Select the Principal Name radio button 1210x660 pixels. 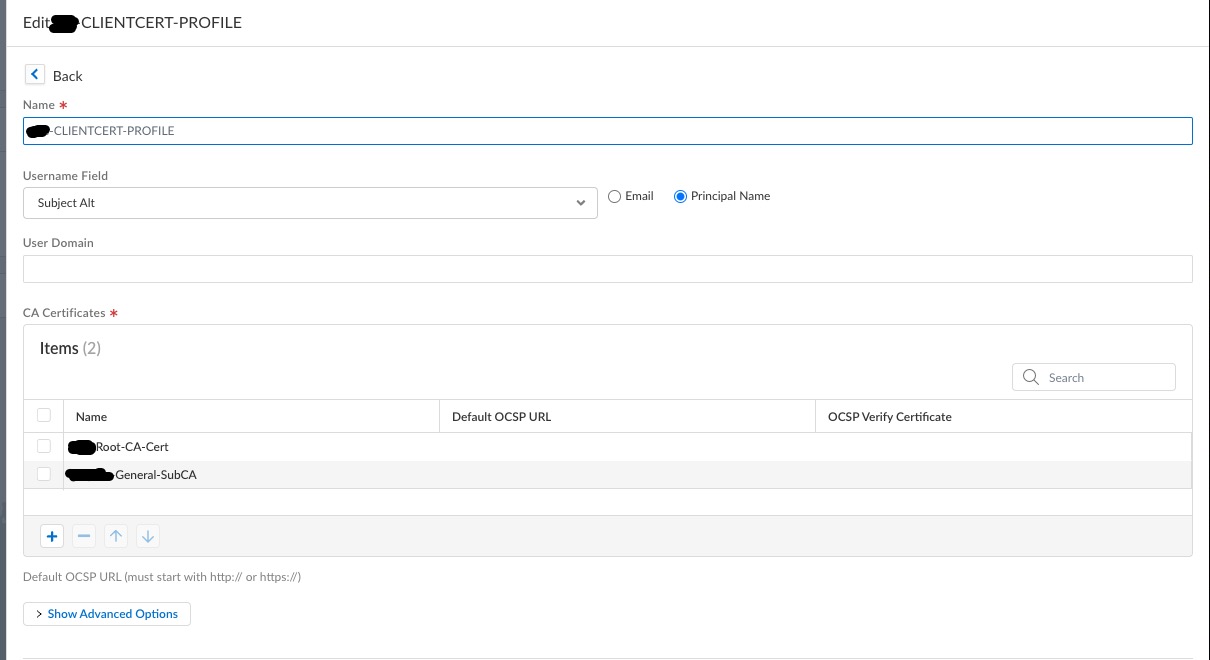coord(681,197)
